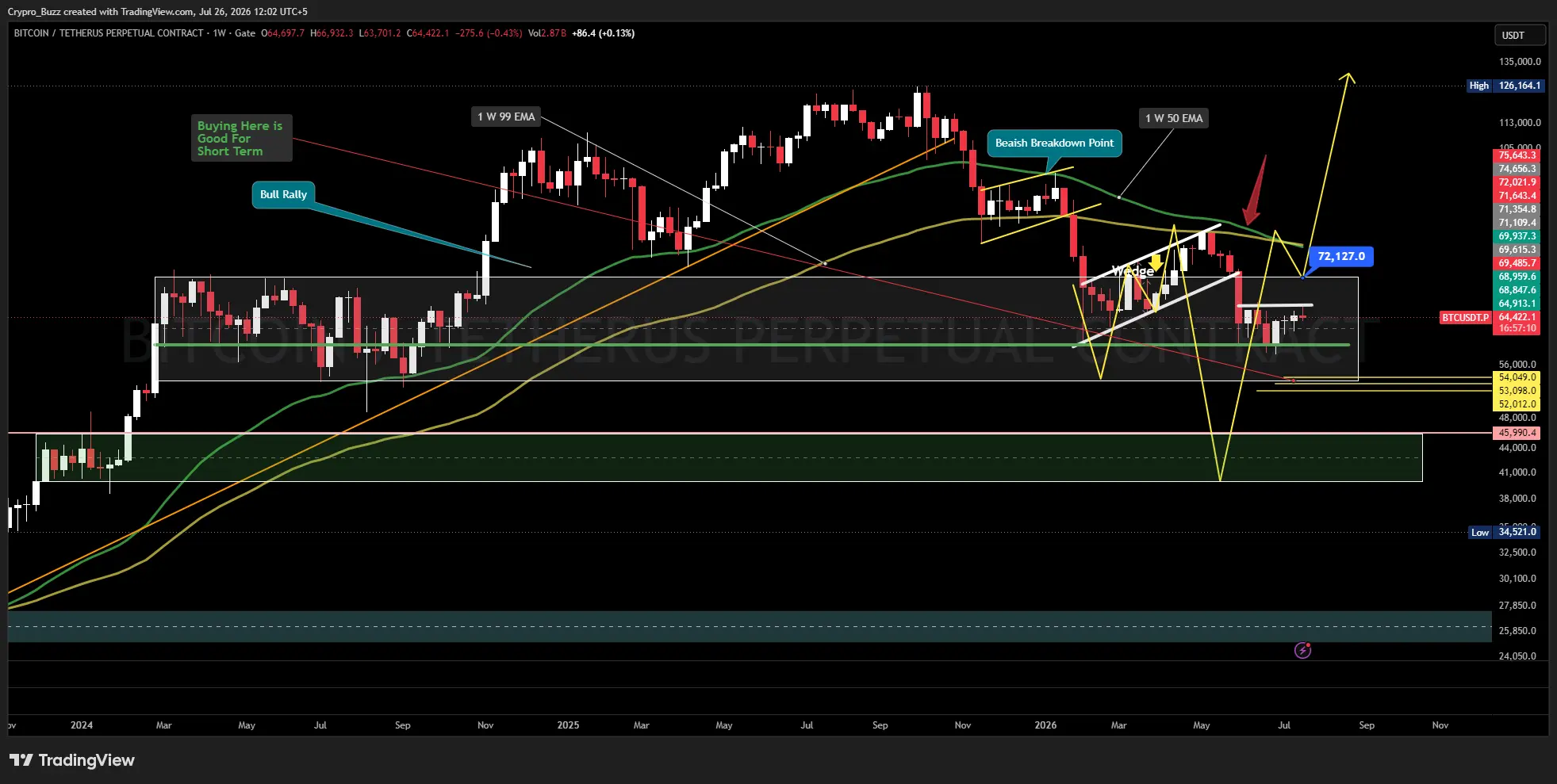Select the blue 72,127.0 price callout

1341,257
